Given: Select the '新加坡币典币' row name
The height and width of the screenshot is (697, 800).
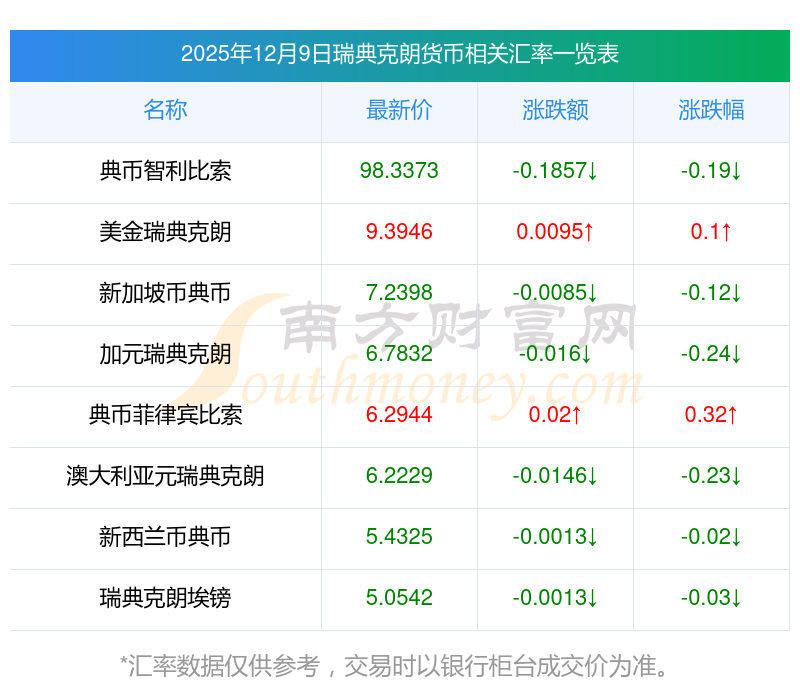Looking at the screenshot, I should [165, 293].
